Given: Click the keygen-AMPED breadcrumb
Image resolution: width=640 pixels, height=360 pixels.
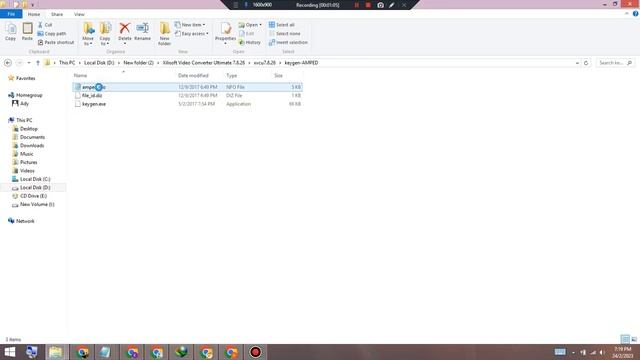Looking at the screenshot, I should (301, 63).
